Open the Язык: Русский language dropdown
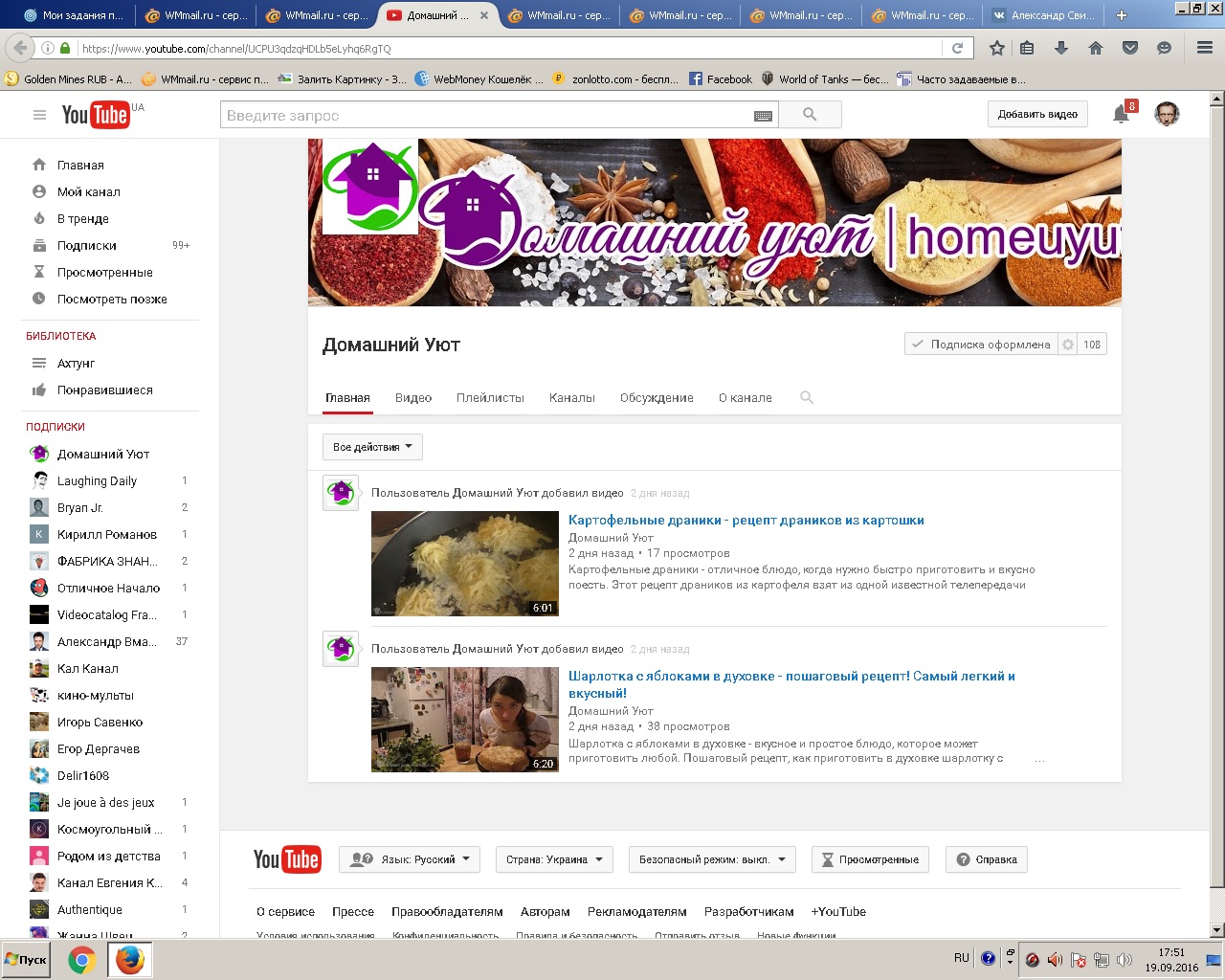The height and width of the screenshot is (980, 1225). [x=410, y=859]
